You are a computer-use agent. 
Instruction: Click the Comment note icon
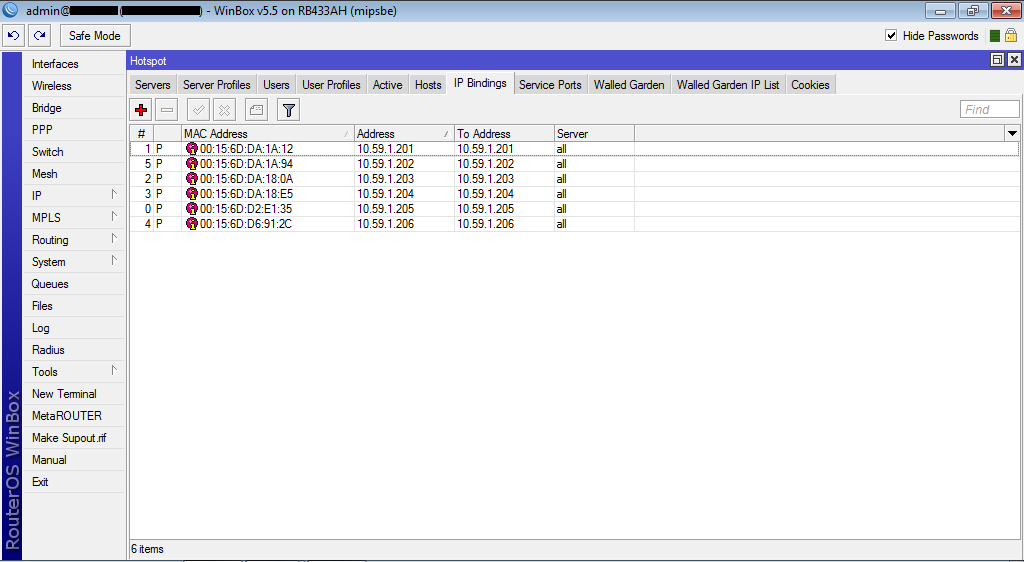tap(256, 110)
